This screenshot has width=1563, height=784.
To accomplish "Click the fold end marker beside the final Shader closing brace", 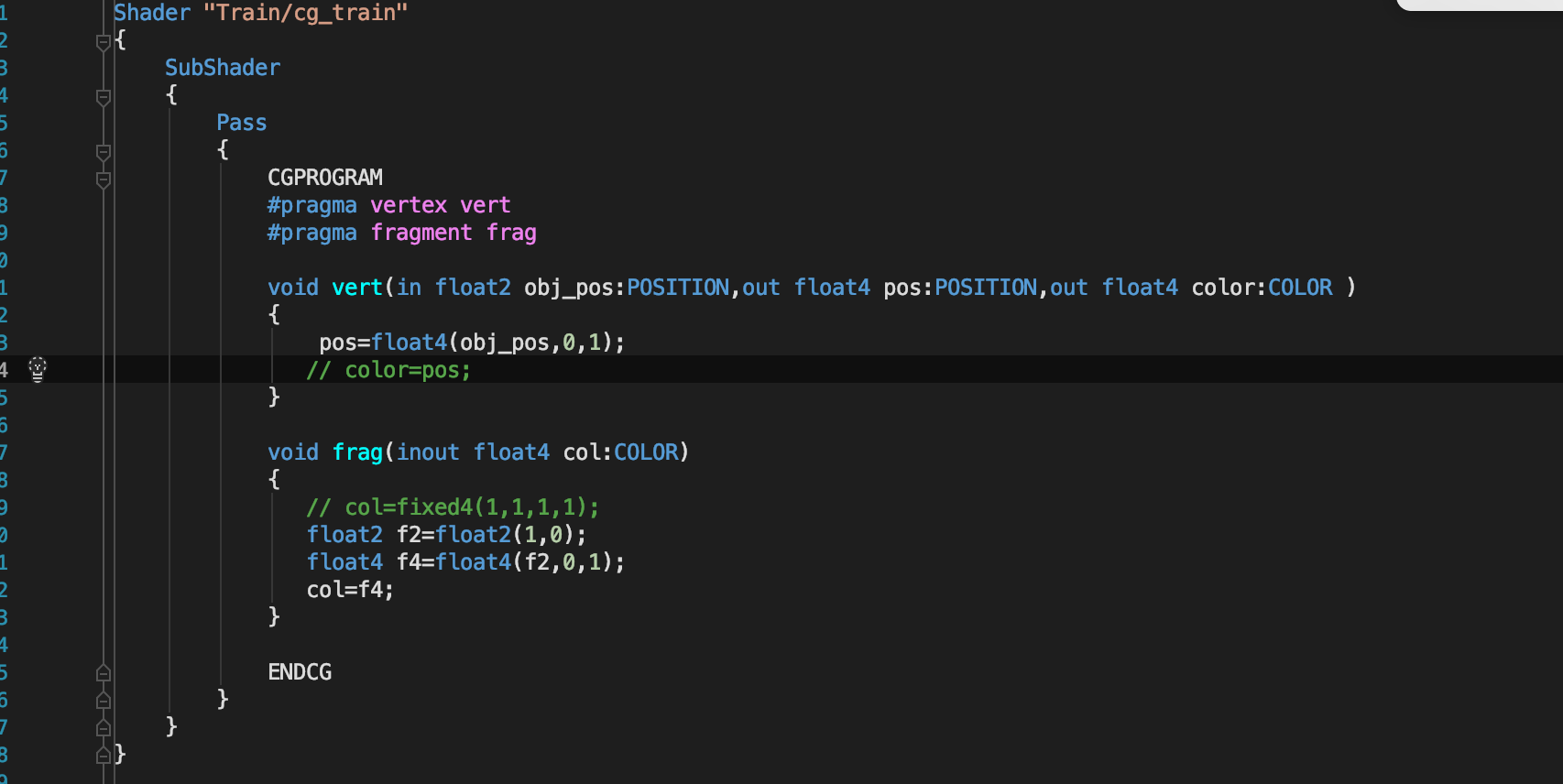I will (x=104, y=755).
